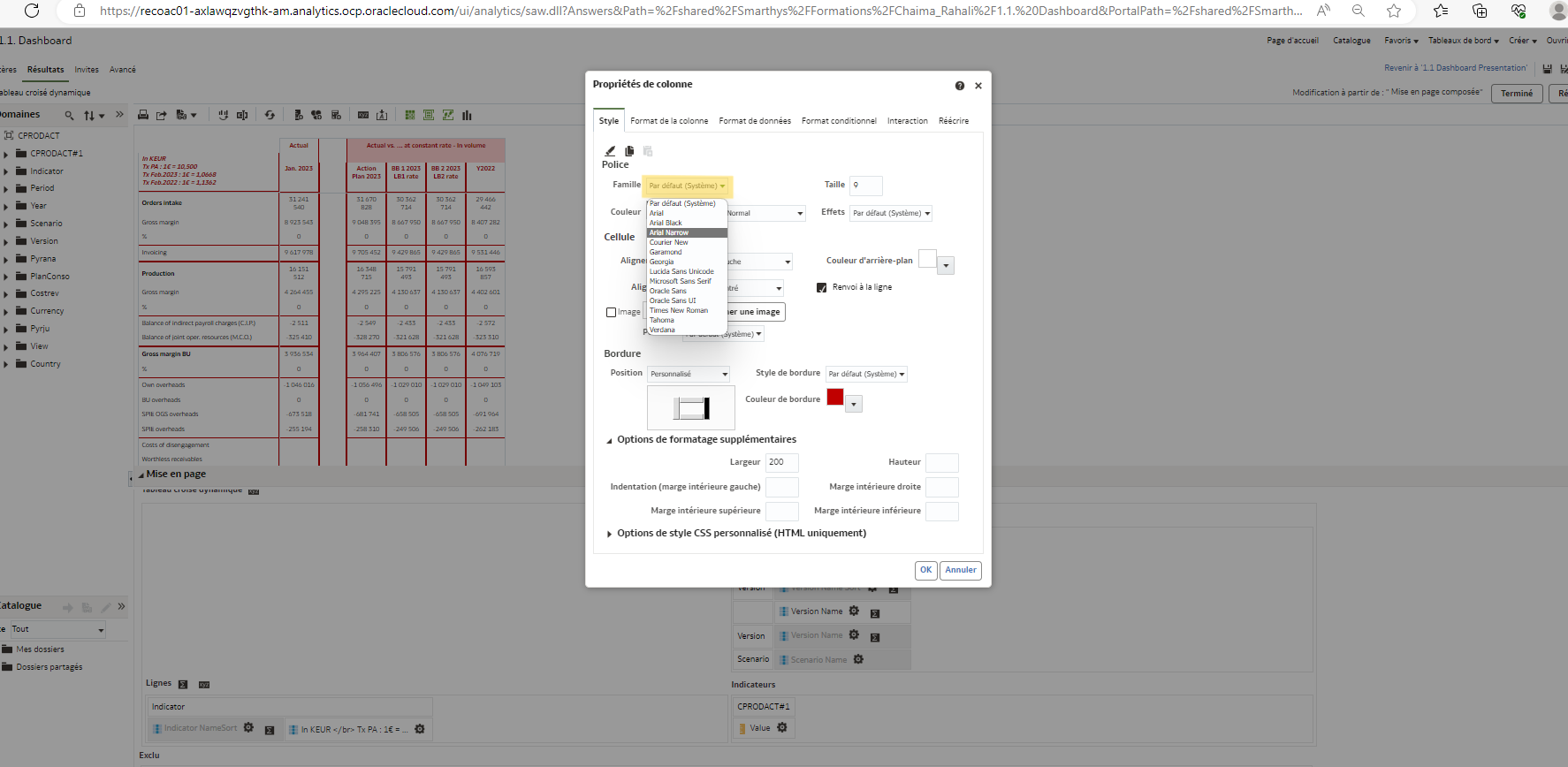Open the border Position dropdown Personnalisé
This screenshot has width=1568, height=767.
(x=689, y=374)
